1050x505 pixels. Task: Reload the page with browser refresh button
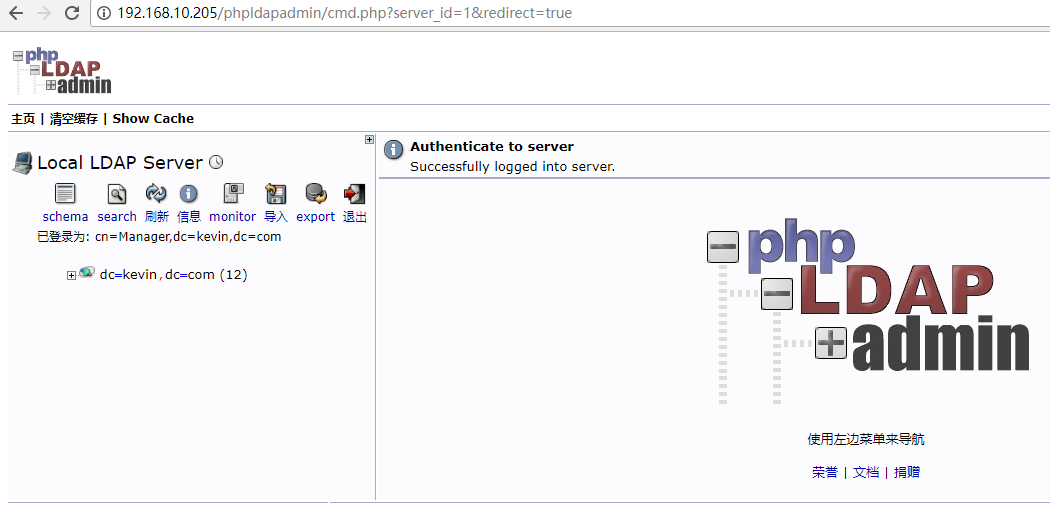tap(72, 13)
